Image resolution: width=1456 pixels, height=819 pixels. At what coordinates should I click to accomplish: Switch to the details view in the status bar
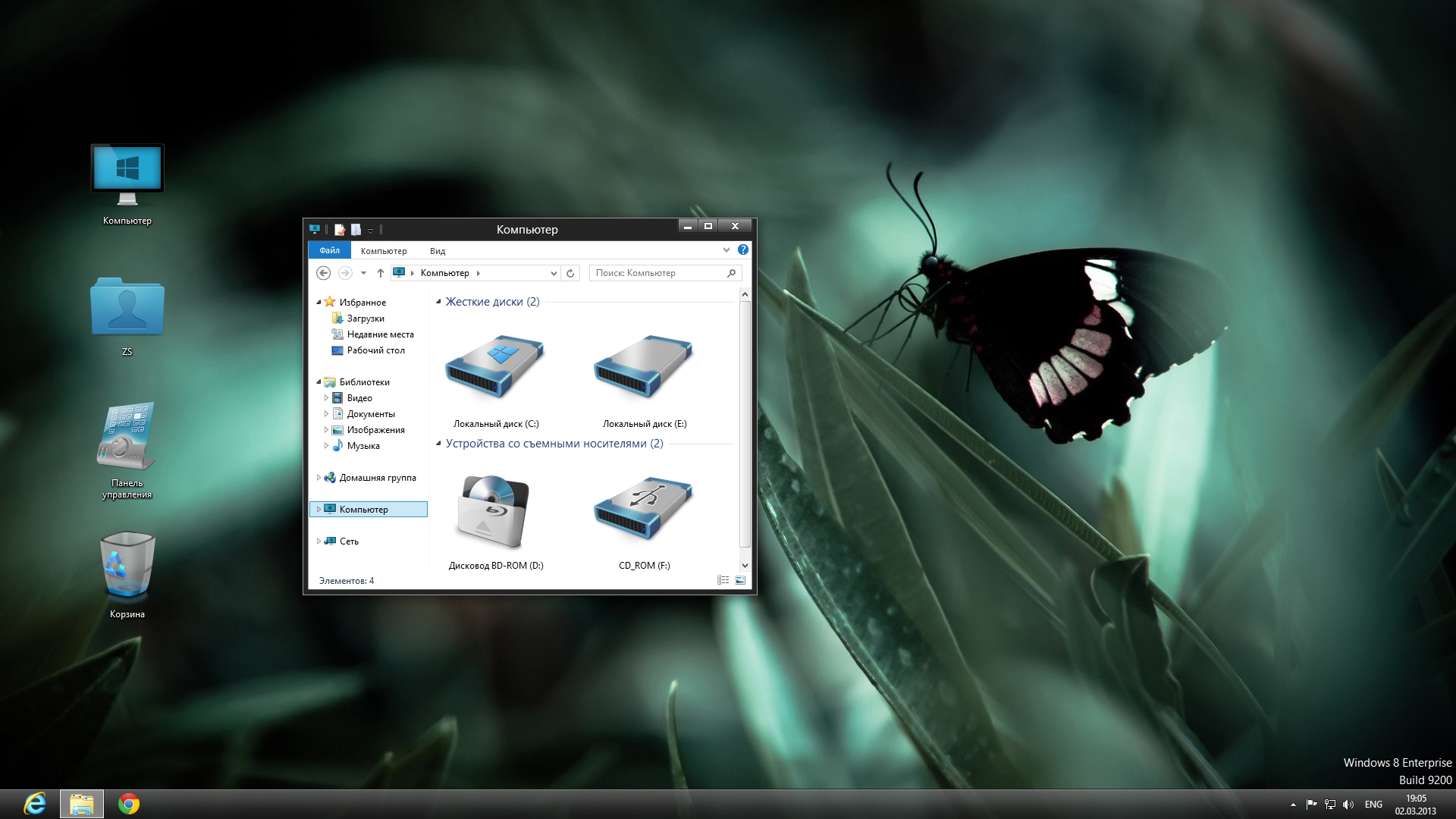coord(723,580)
